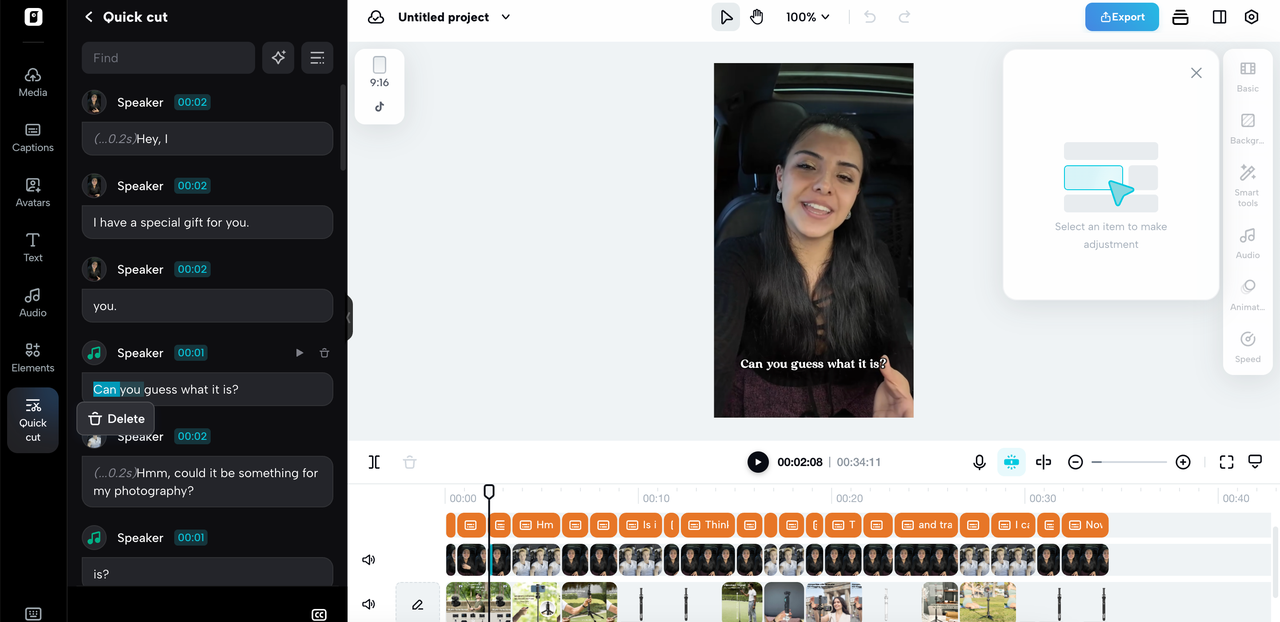Mute the video track

(x=368, y=559)
